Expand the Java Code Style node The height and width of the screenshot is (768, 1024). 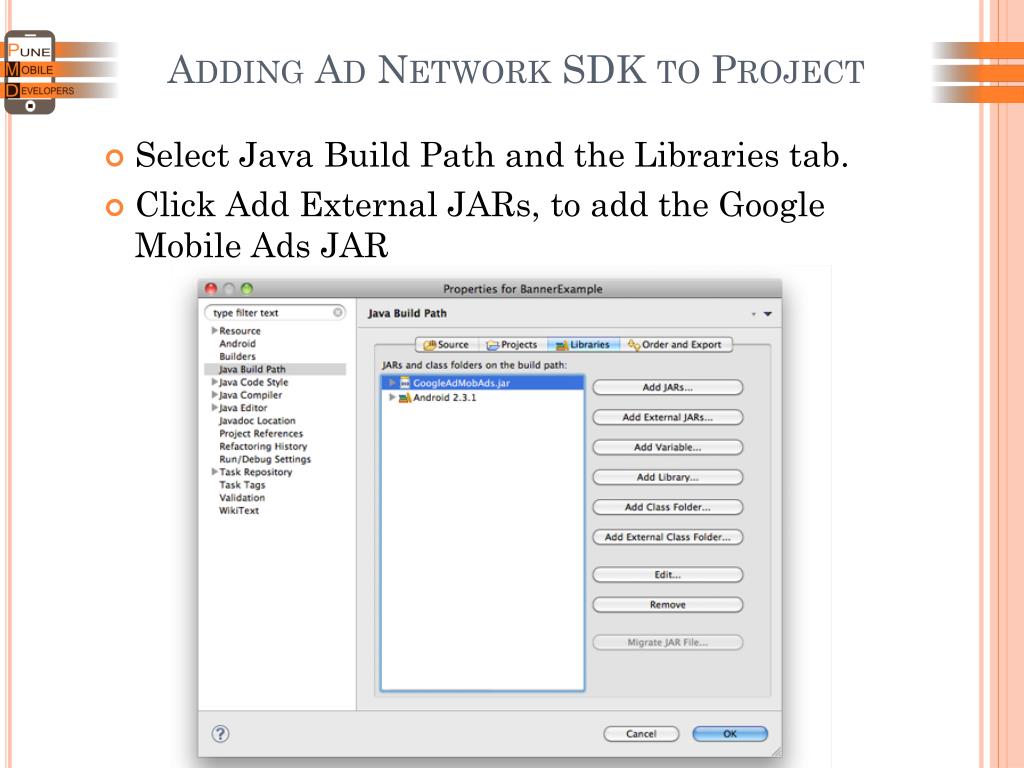pyautogui.click(x=214, y=381)
